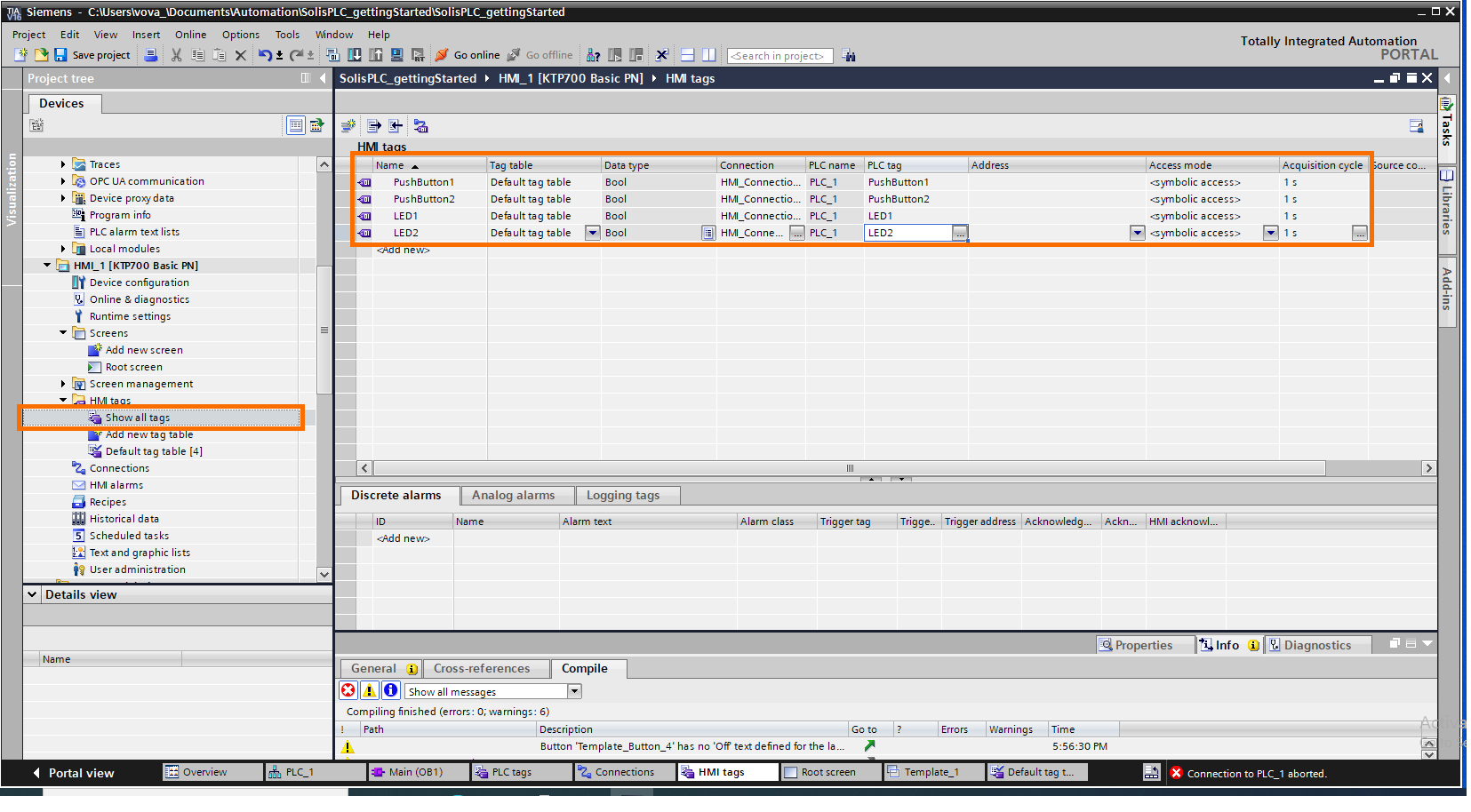This screenshot has height=812, width=1471.
Task: Toggle the information messages filter in the Compile tab
Action: [390, 690]
